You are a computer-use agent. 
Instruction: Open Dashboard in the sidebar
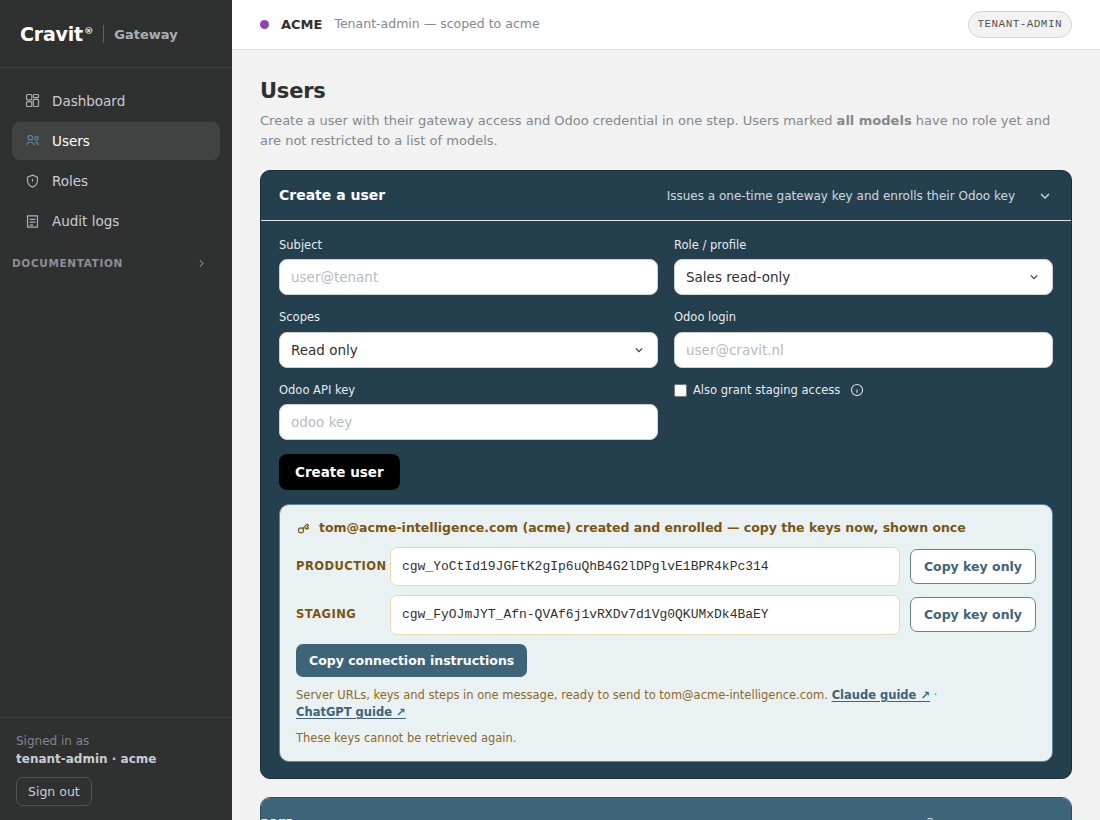(x=116, y=101)
